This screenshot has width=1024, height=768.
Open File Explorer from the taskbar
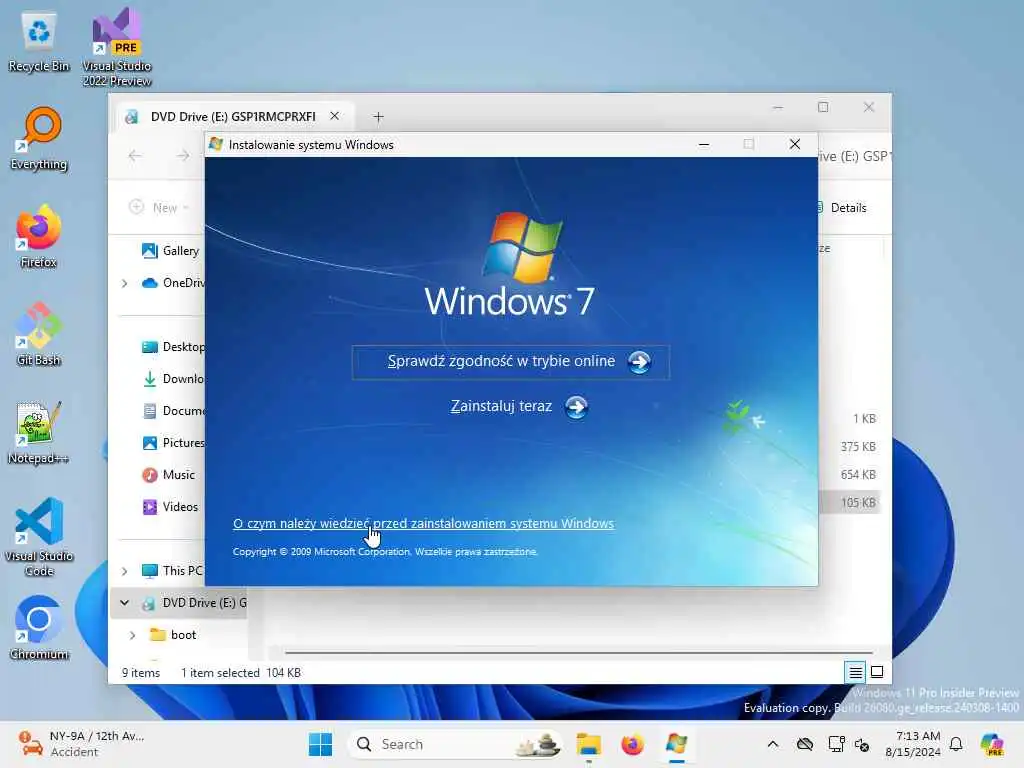[x=588, y=744]
